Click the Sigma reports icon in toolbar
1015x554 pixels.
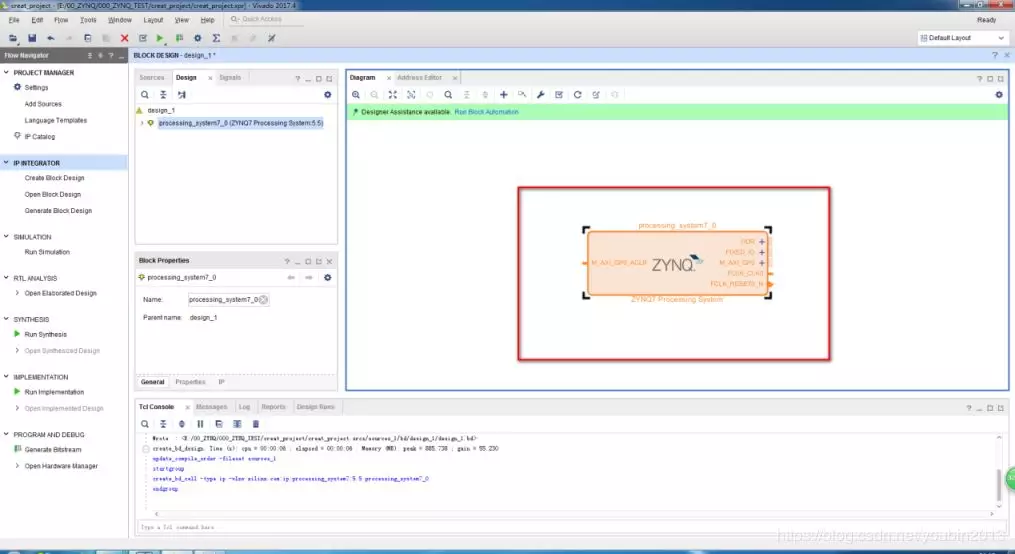(216, 38)
